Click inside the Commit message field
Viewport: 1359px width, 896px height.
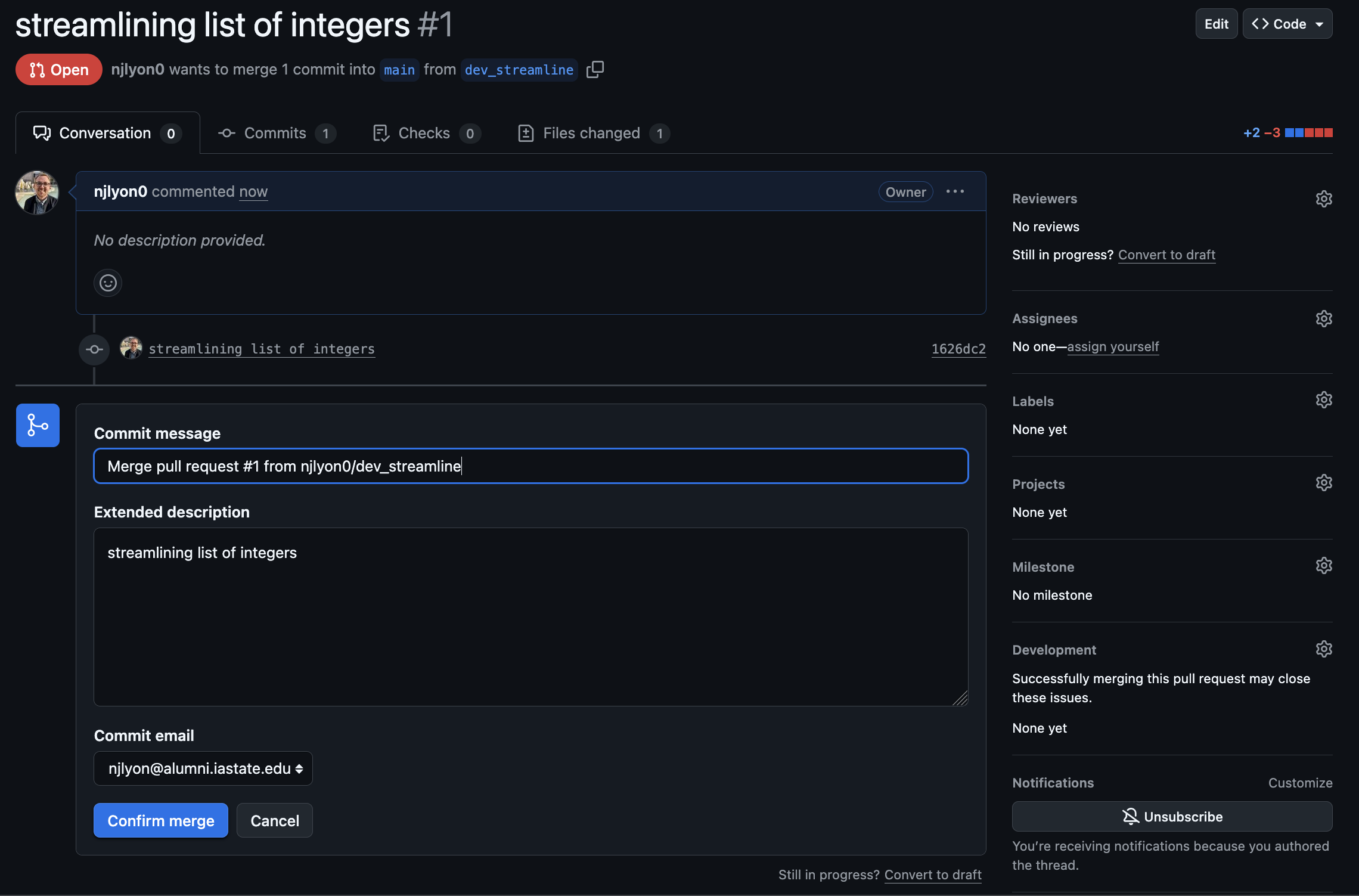[530, 466]
